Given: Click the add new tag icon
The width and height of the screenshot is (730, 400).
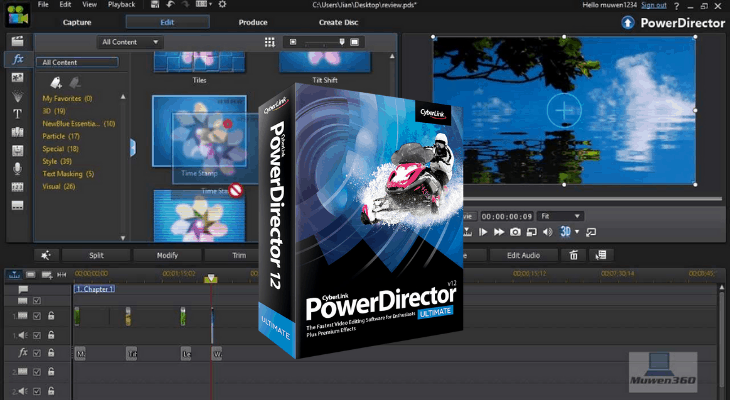Looking at the screenshot, I should (56, 82).
